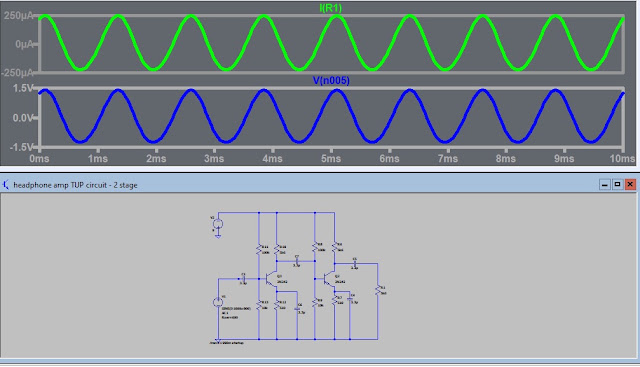Image resolution: width=640 pixels, height=367 pixels.
Task: Minimize the headphone amp schematic window
Action: (604, 185)
